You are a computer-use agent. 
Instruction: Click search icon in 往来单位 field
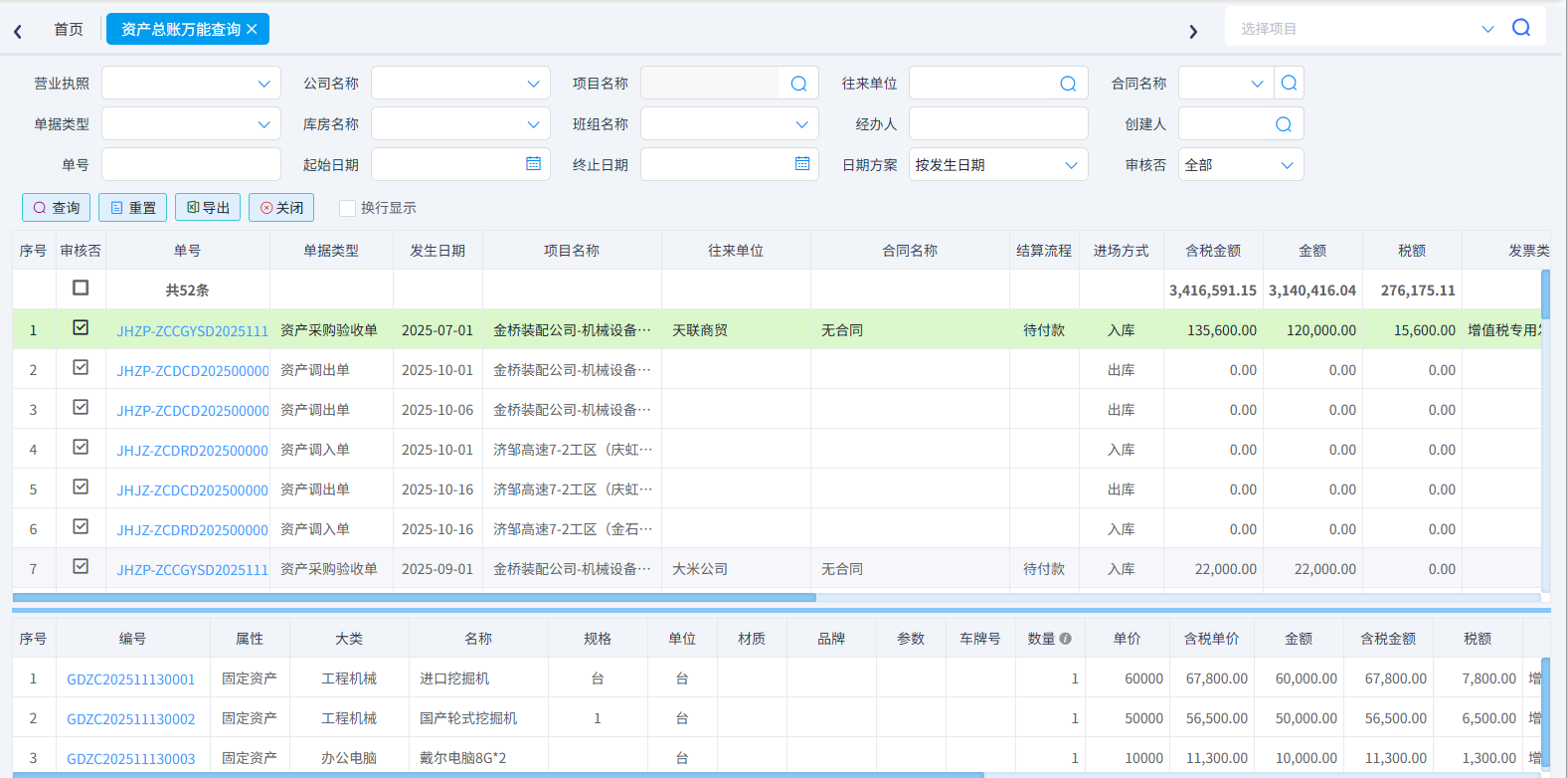tap(1068, 84)
